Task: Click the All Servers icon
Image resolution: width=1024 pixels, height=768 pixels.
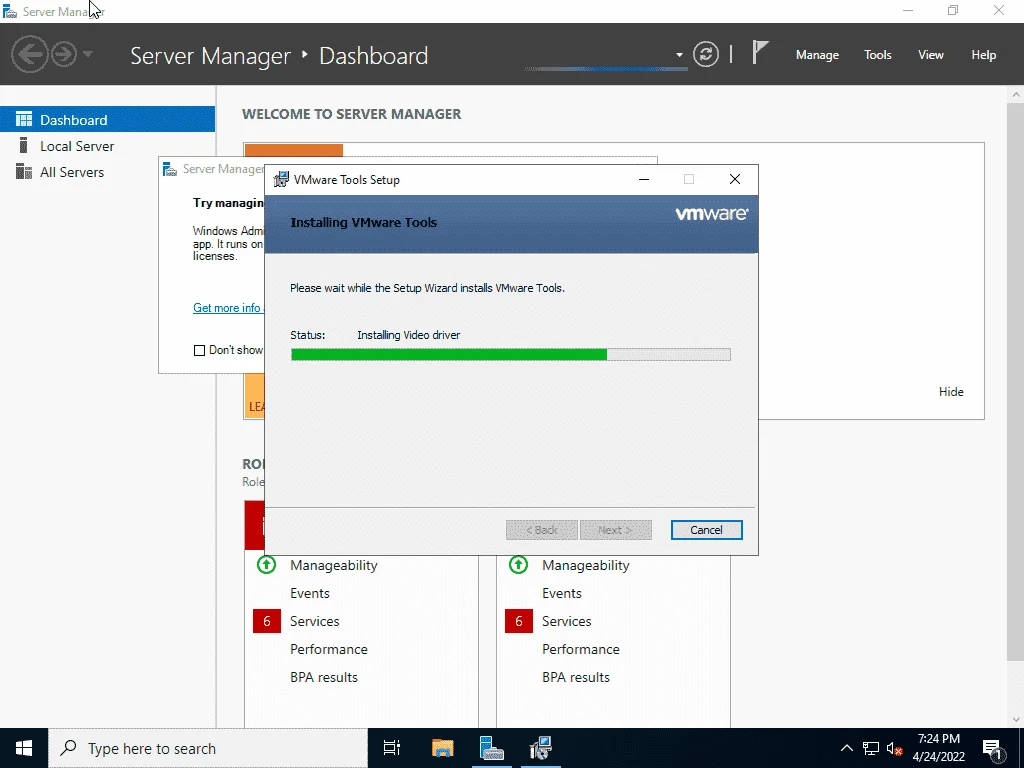Action: point(24,171)
